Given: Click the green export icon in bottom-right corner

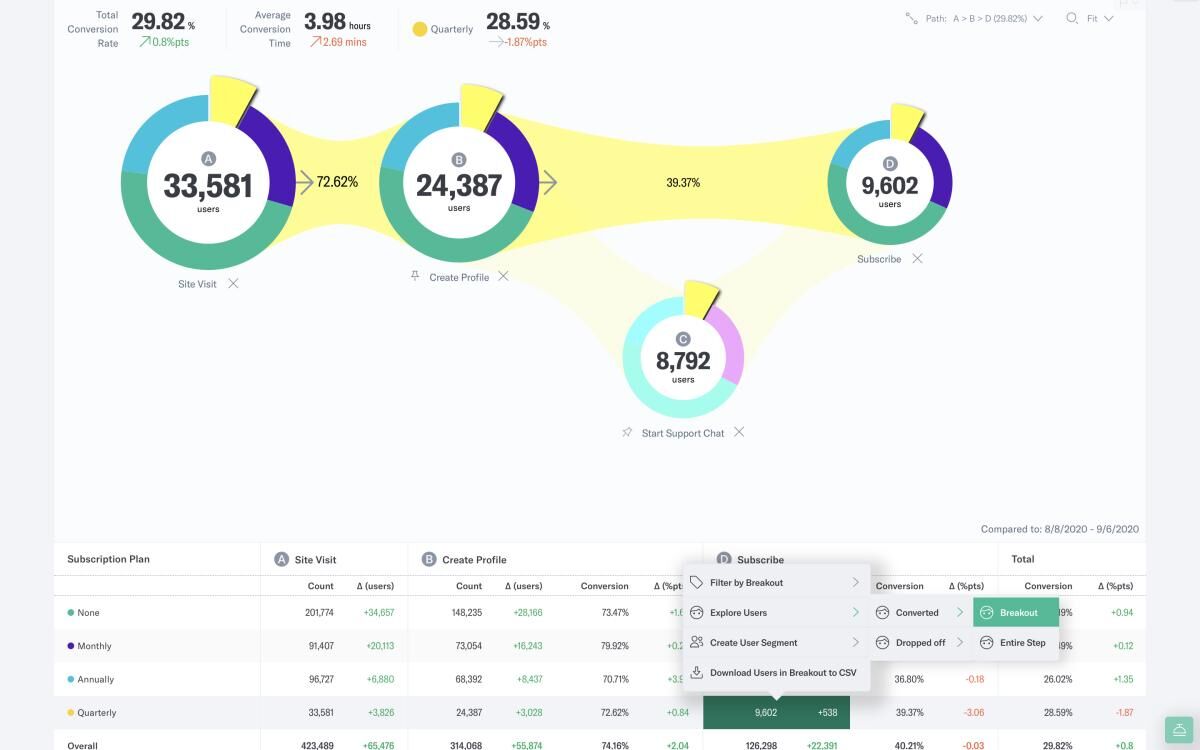Looking at the screenshot, I should click(x=1177, y=729).
